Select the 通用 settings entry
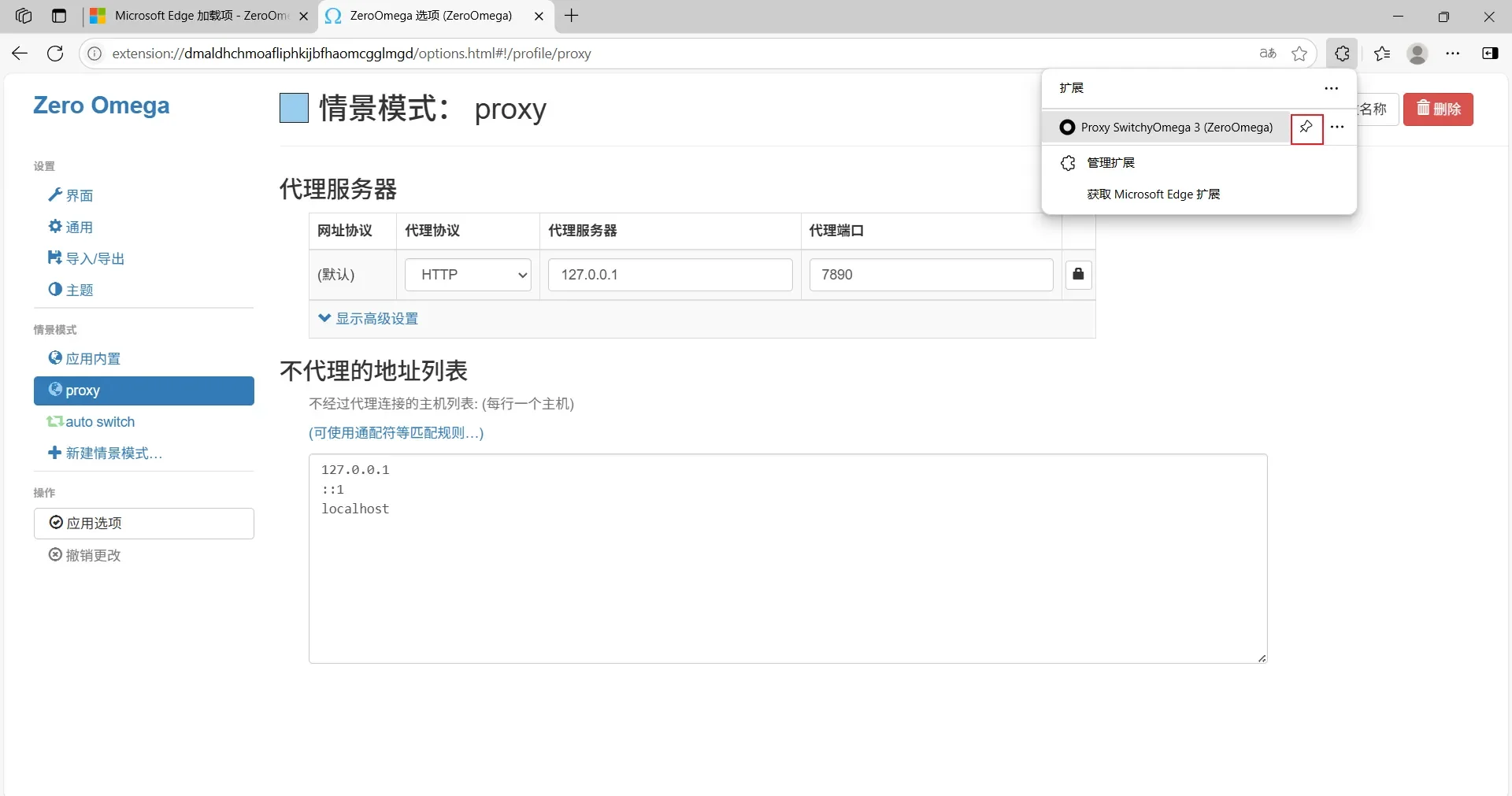The image size is (1512, 796). point(80,227)
